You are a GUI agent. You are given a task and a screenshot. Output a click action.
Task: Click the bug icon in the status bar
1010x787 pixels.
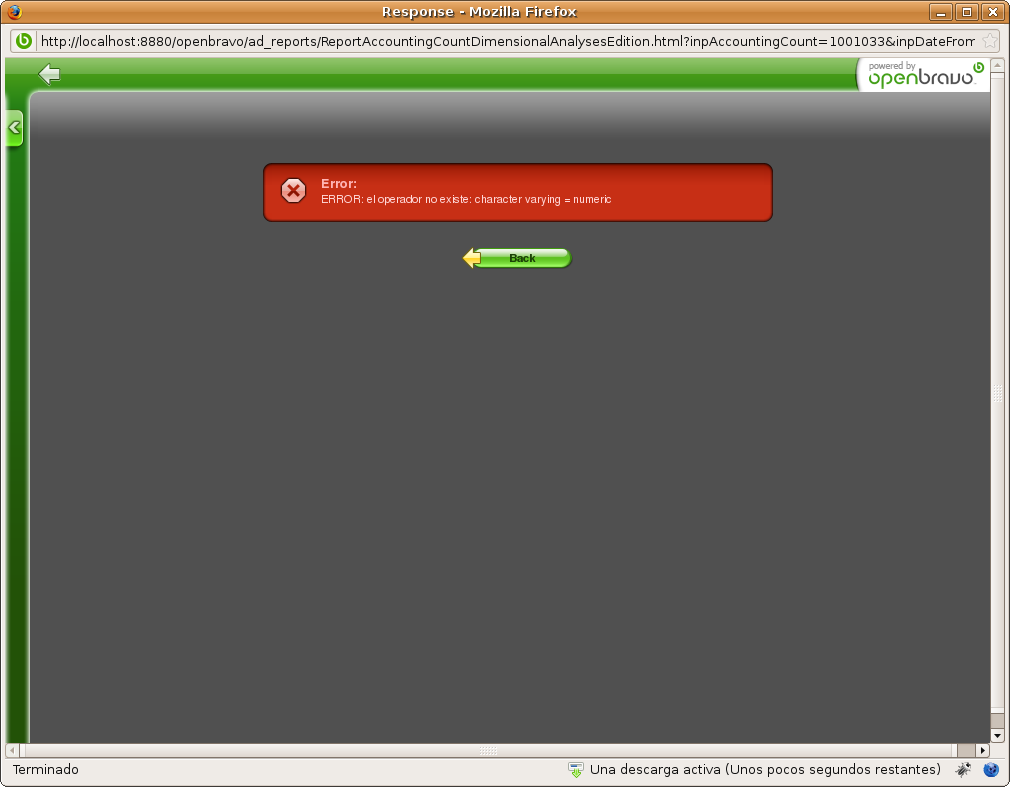coord(963,770)
